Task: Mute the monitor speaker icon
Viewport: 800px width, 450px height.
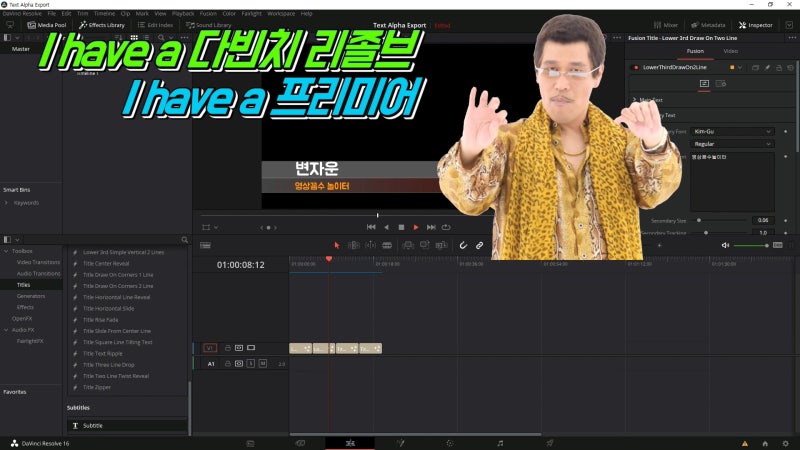Action: [x=725, y=245]
